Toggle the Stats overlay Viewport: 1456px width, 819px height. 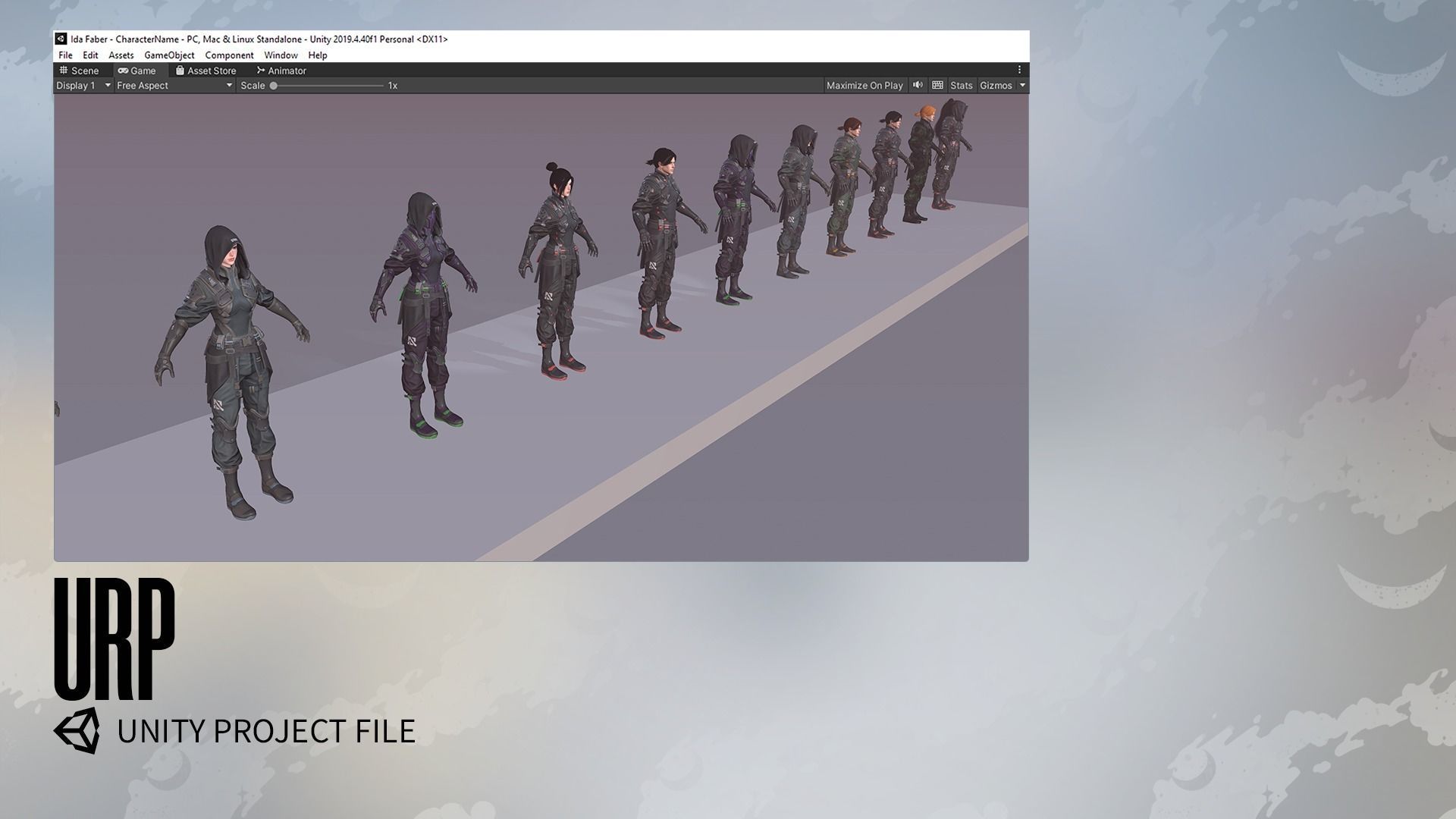click(961, 86)
